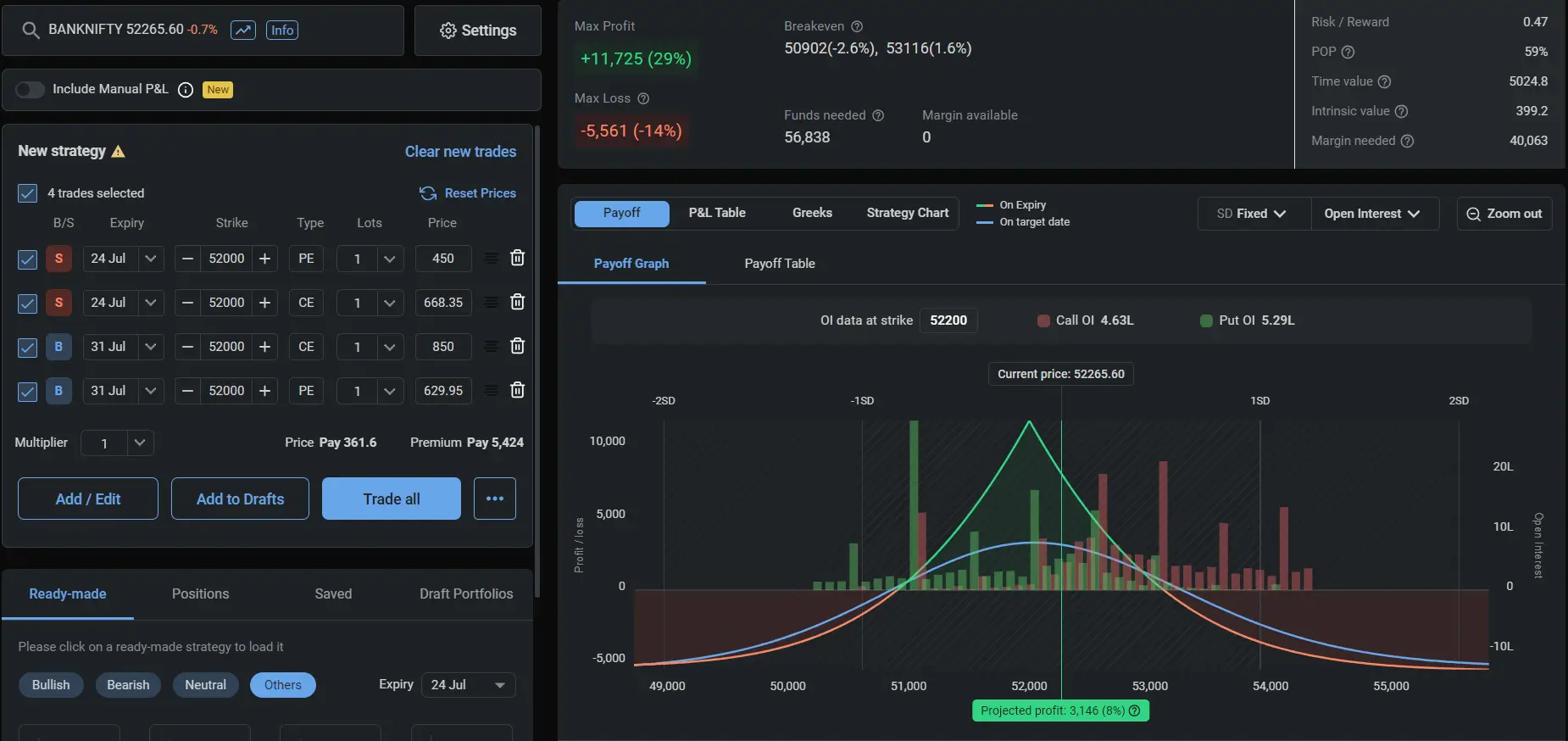Screen dimensions: 1568x741
Task: Open the Payoff Table sub-tab
Action: [x=780, y=264]
